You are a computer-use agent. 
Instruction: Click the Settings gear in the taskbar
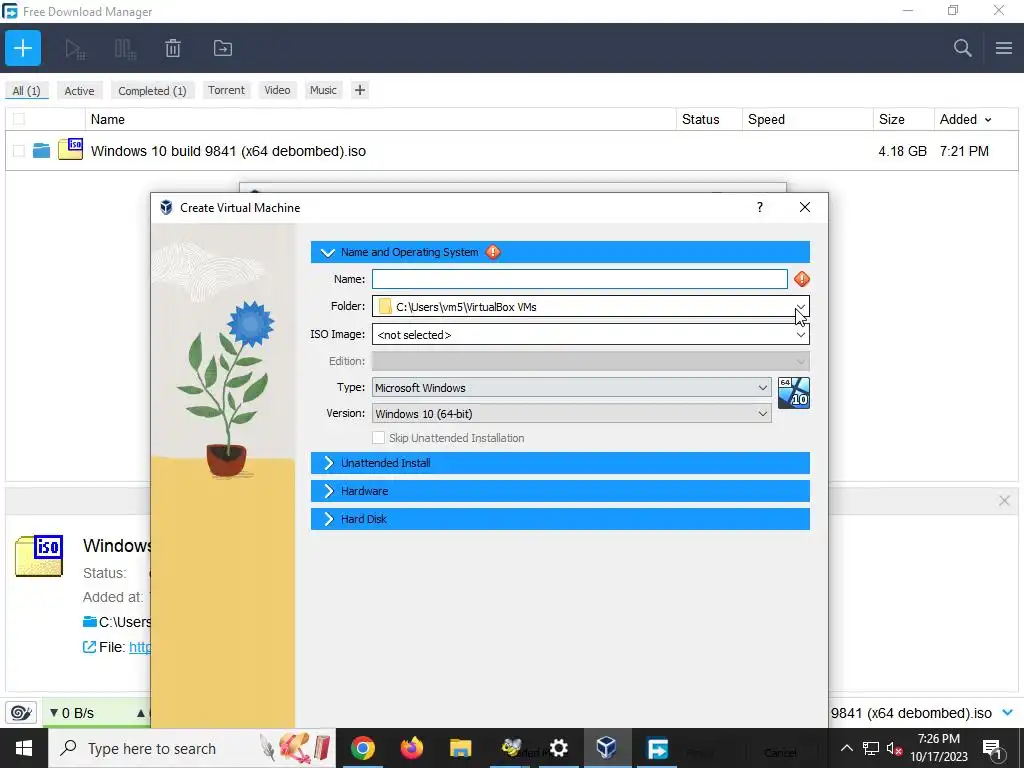558,748
